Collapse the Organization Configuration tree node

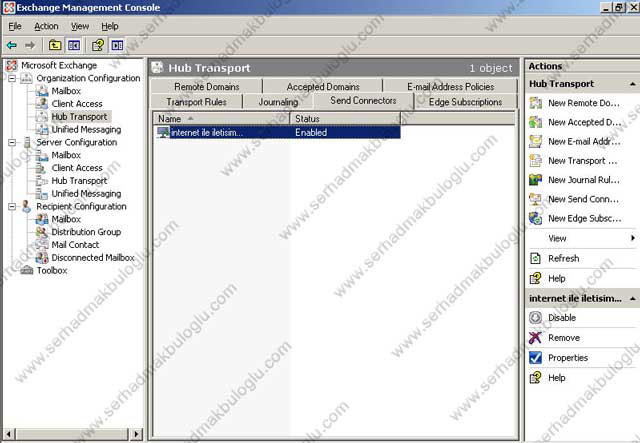(x=12, y=78)
